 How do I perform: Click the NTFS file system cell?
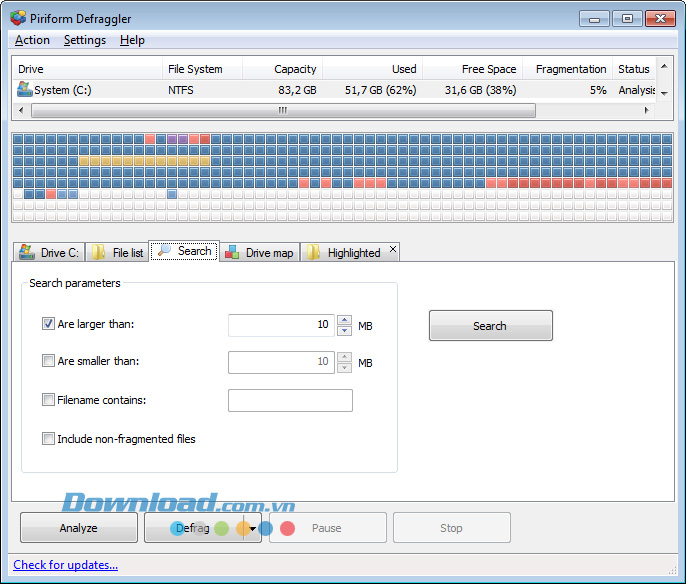(x=181, y=90)
